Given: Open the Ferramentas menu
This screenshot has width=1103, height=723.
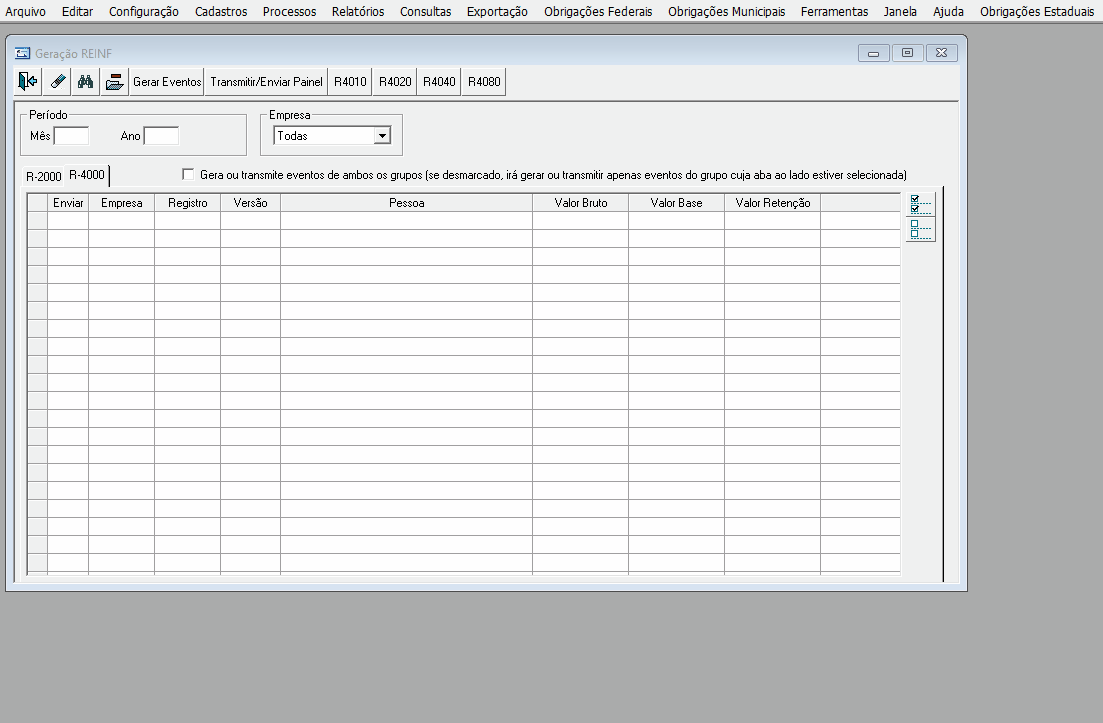Looking at the screenshot, I should (834, 11).
